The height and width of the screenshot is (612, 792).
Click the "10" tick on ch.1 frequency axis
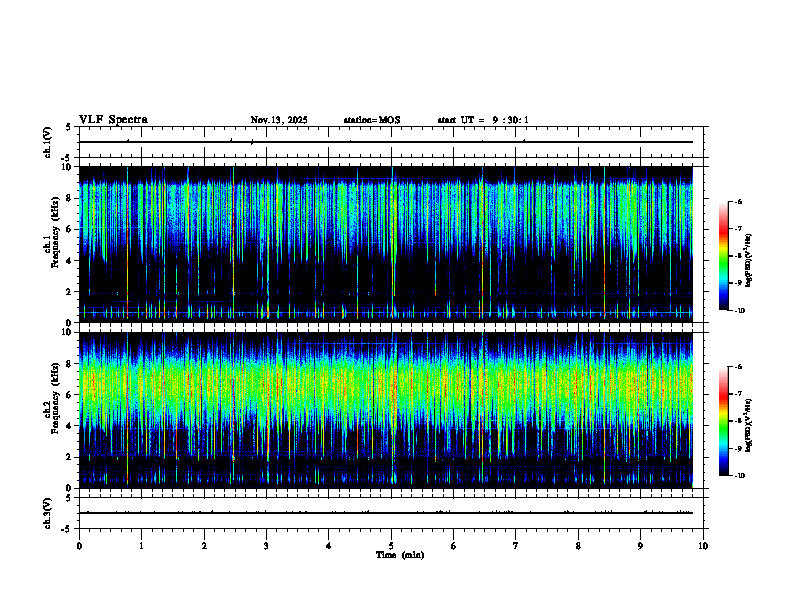(69, 167)
